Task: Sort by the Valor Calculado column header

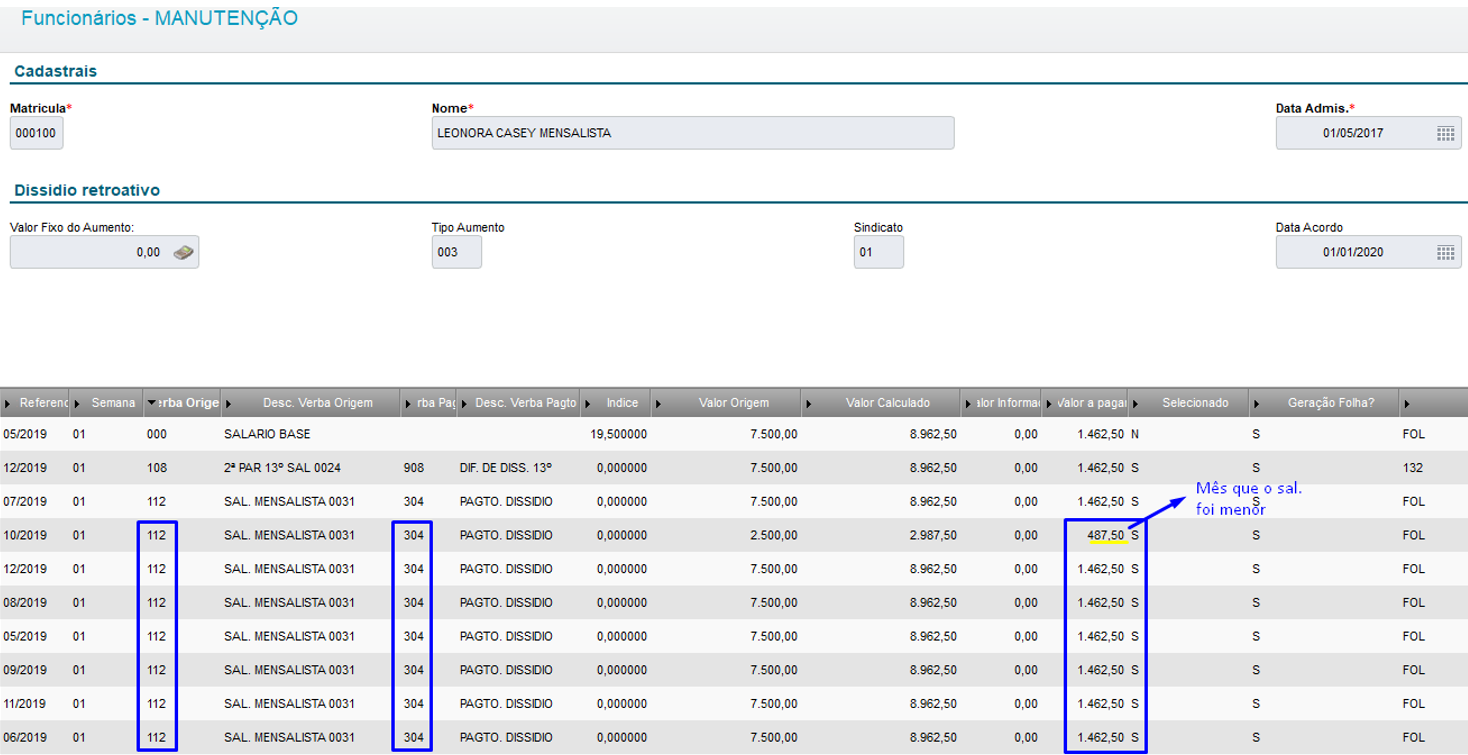Action: pyautogui.click(x=881, y=403)
